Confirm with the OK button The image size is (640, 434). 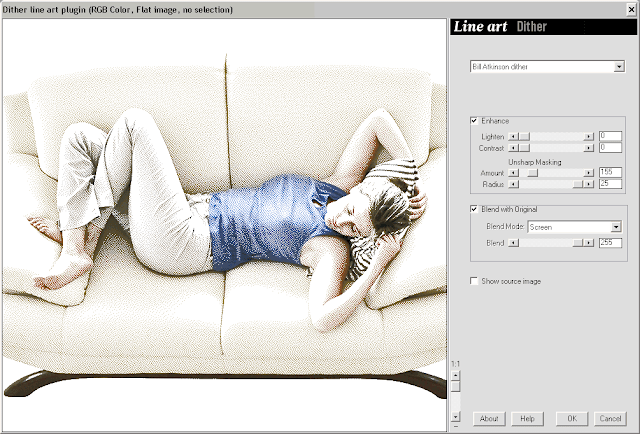(x=572, y=418)
